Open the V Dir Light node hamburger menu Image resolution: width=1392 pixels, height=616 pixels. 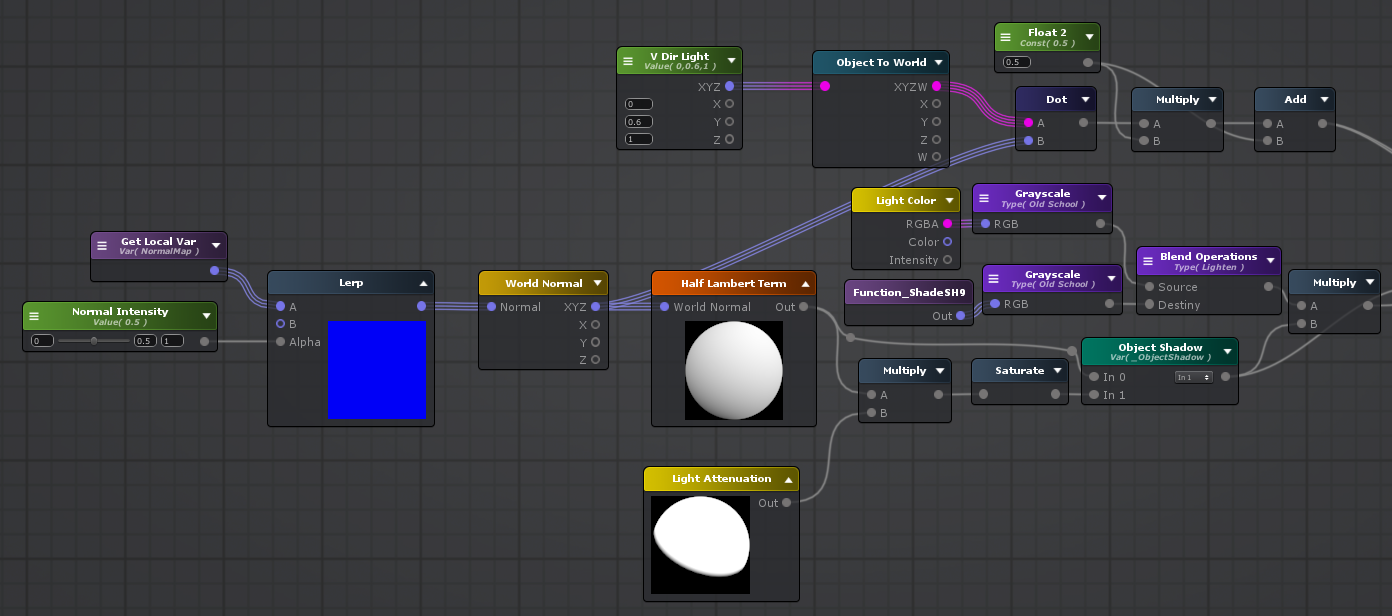click(x=628, y=61)
